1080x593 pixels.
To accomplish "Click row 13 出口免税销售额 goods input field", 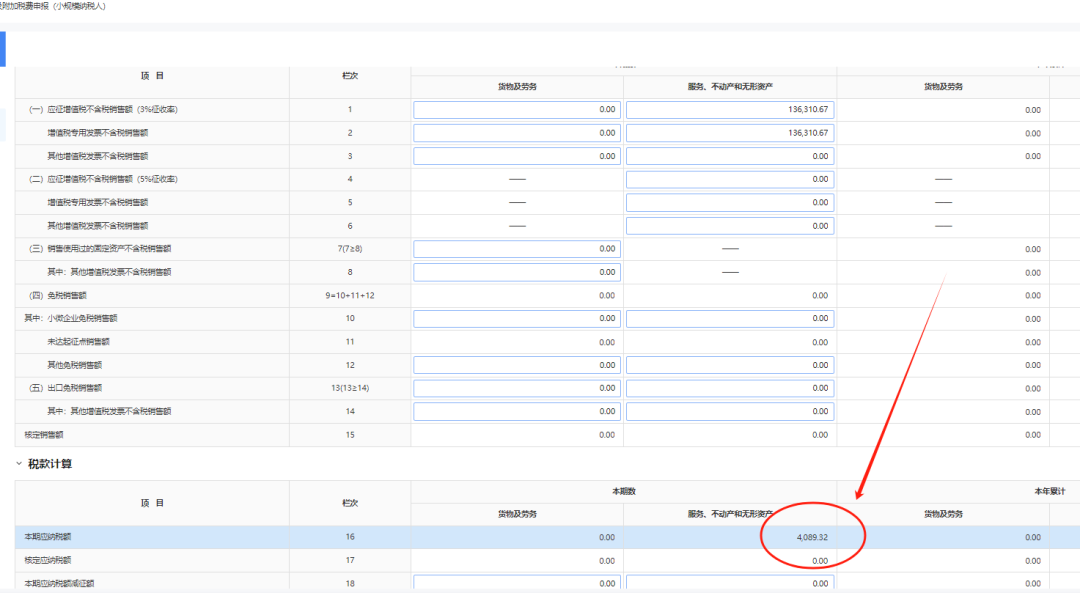I will click(517, 388).
